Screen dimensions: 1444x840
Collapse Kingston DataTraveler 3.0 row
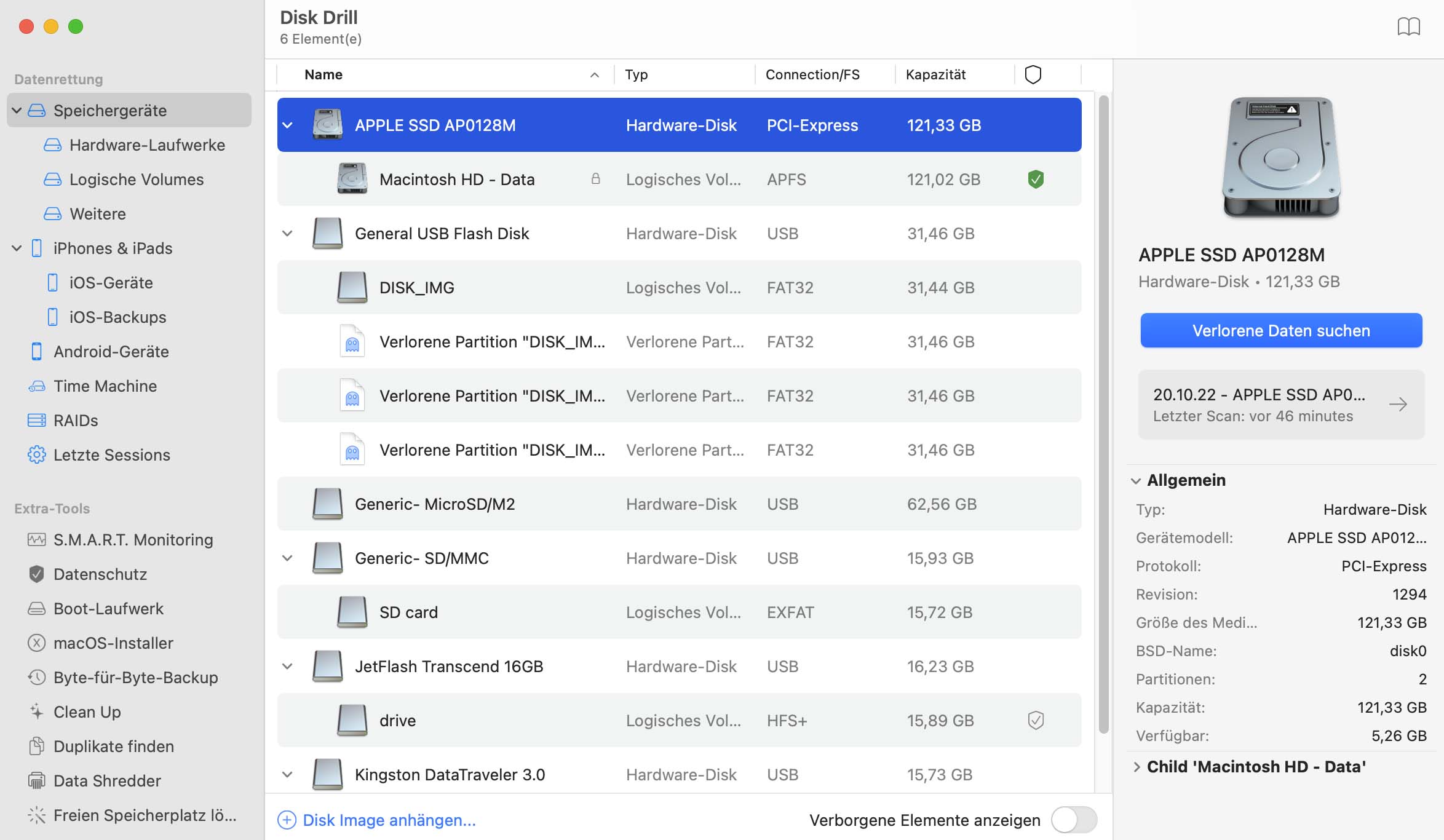[x=287, y=775]
